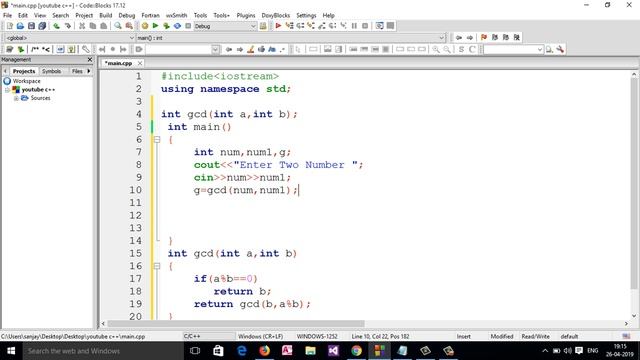Cut the selection using scissors icon
This screenshot has width=640, height=360.
(x=82, y=26)
